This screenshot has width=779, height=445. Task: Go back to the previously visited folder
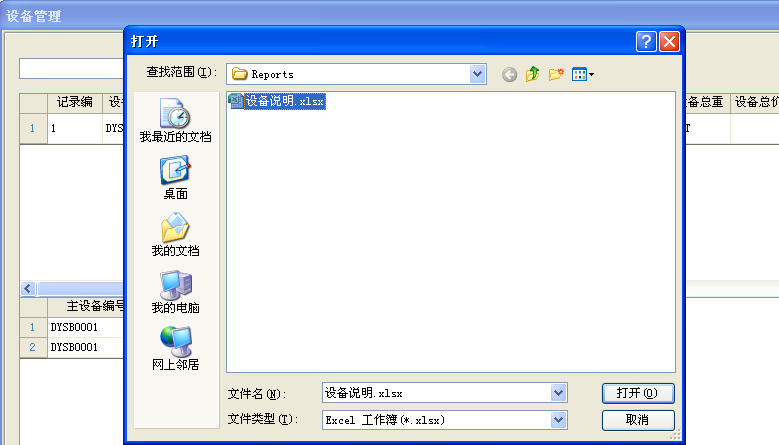pyautogui.click(x=510, y=74)
